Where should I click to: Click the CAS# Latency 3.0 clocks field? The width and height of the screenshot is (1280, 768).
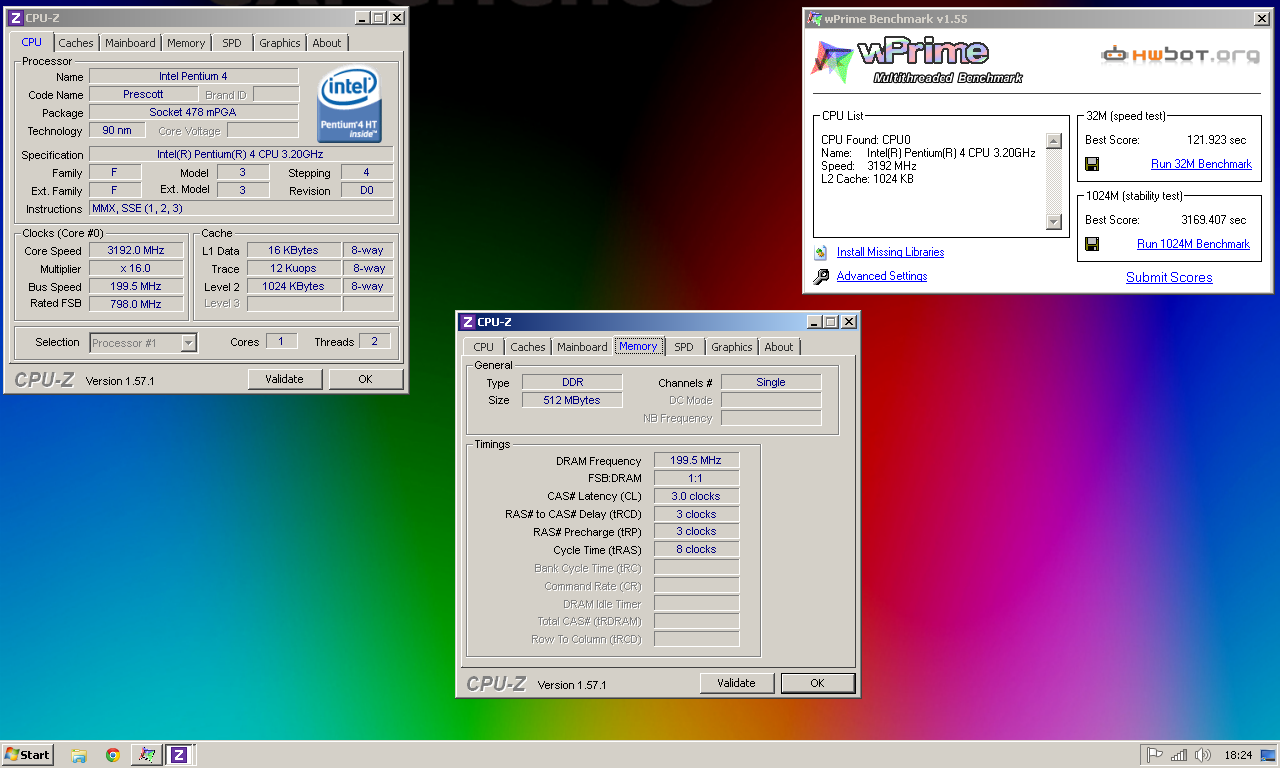(696, 496)
